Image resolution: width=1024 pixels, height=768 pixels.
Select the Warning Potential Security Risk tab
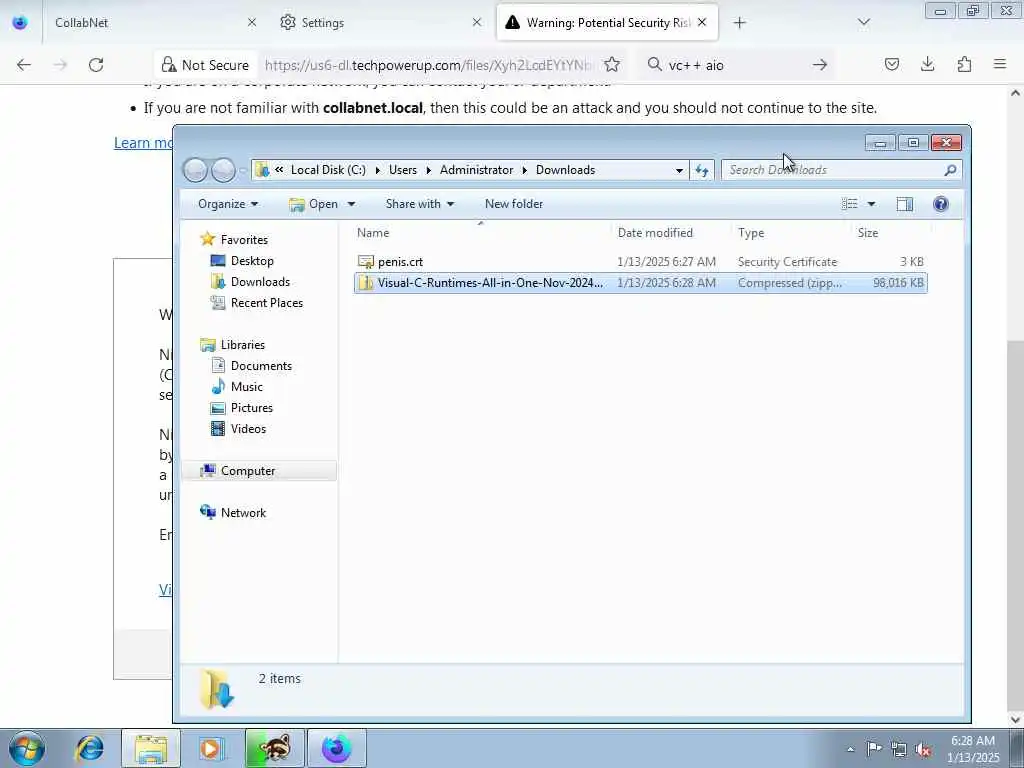click(607, 23)
